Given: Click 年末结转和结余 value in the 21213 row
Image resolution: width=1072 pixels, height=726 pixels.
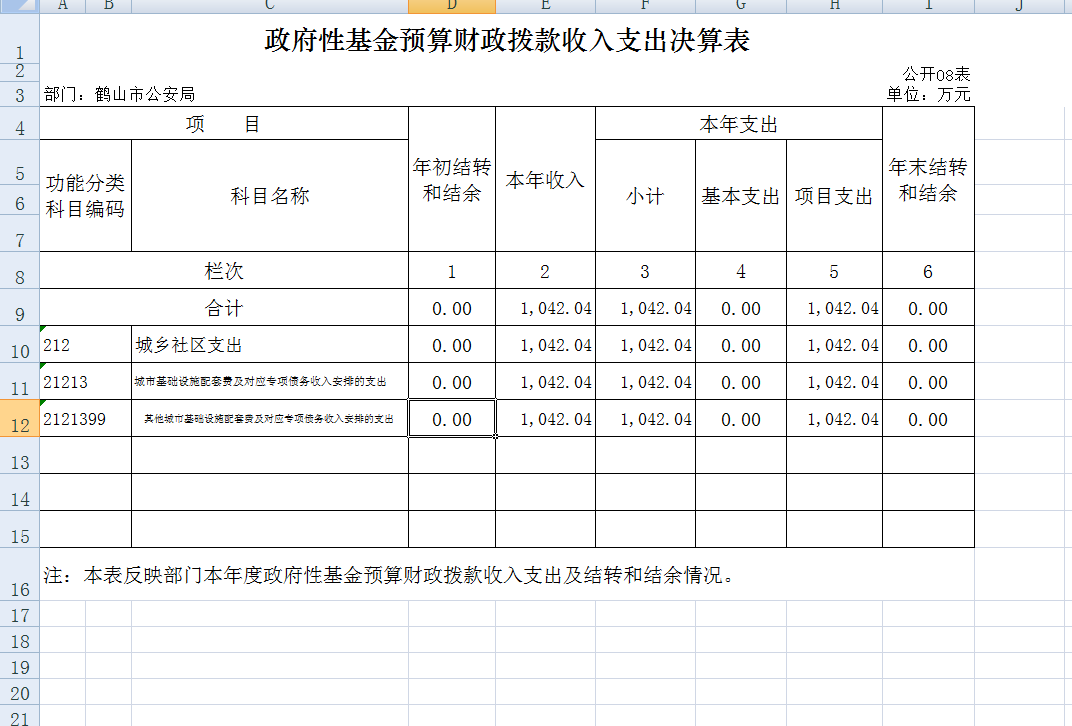Looking at the screenshot, I should click(x=928, y=381).
